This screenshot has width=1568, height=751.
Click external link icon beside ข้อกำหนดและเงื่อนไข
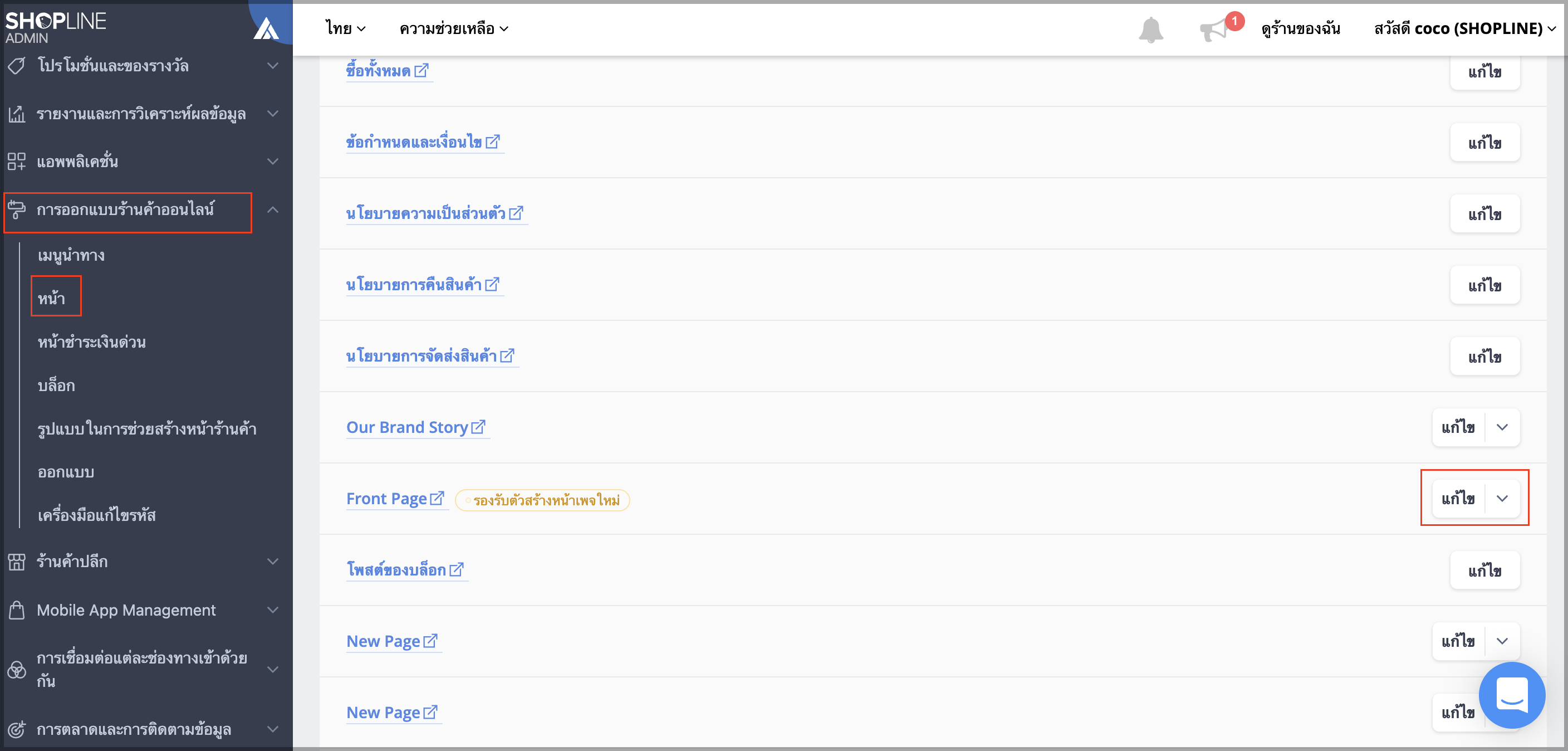(x=492, y=142)
